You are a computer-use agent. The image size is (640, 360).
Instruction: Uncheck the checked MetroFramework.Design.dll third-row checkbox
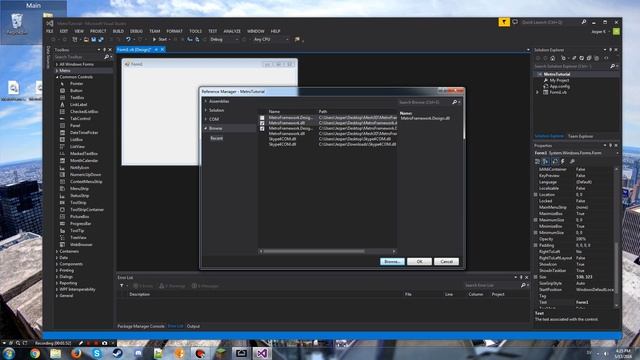click(262, 129)
